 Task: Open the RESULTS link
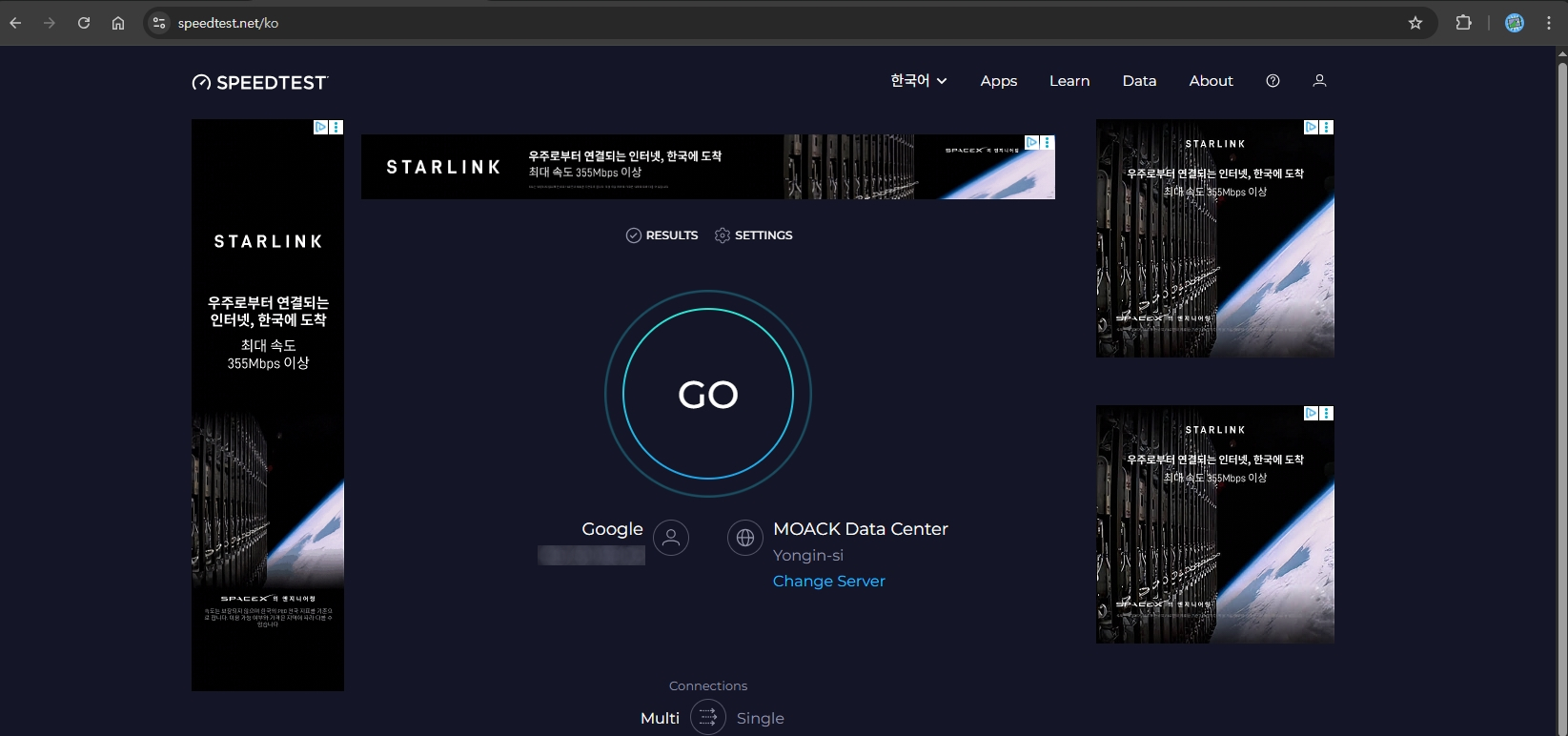(672, 235)
